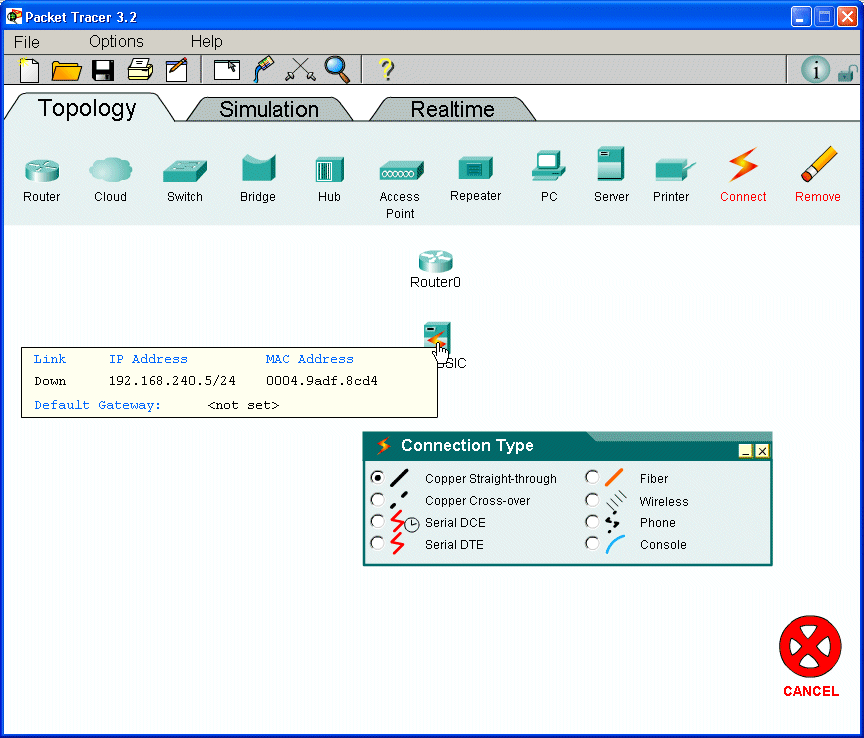Click the IP address 192.168.240.5/24 text
Viewport: 864px width, 738px height.
172,381
